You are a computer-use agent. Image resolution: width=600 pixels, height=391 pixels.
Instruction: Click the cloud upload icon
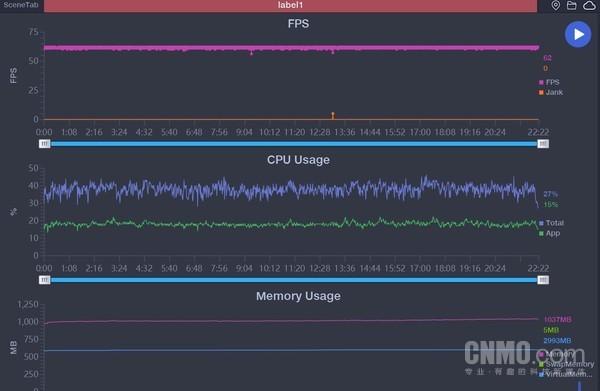[x=589, y=5]
